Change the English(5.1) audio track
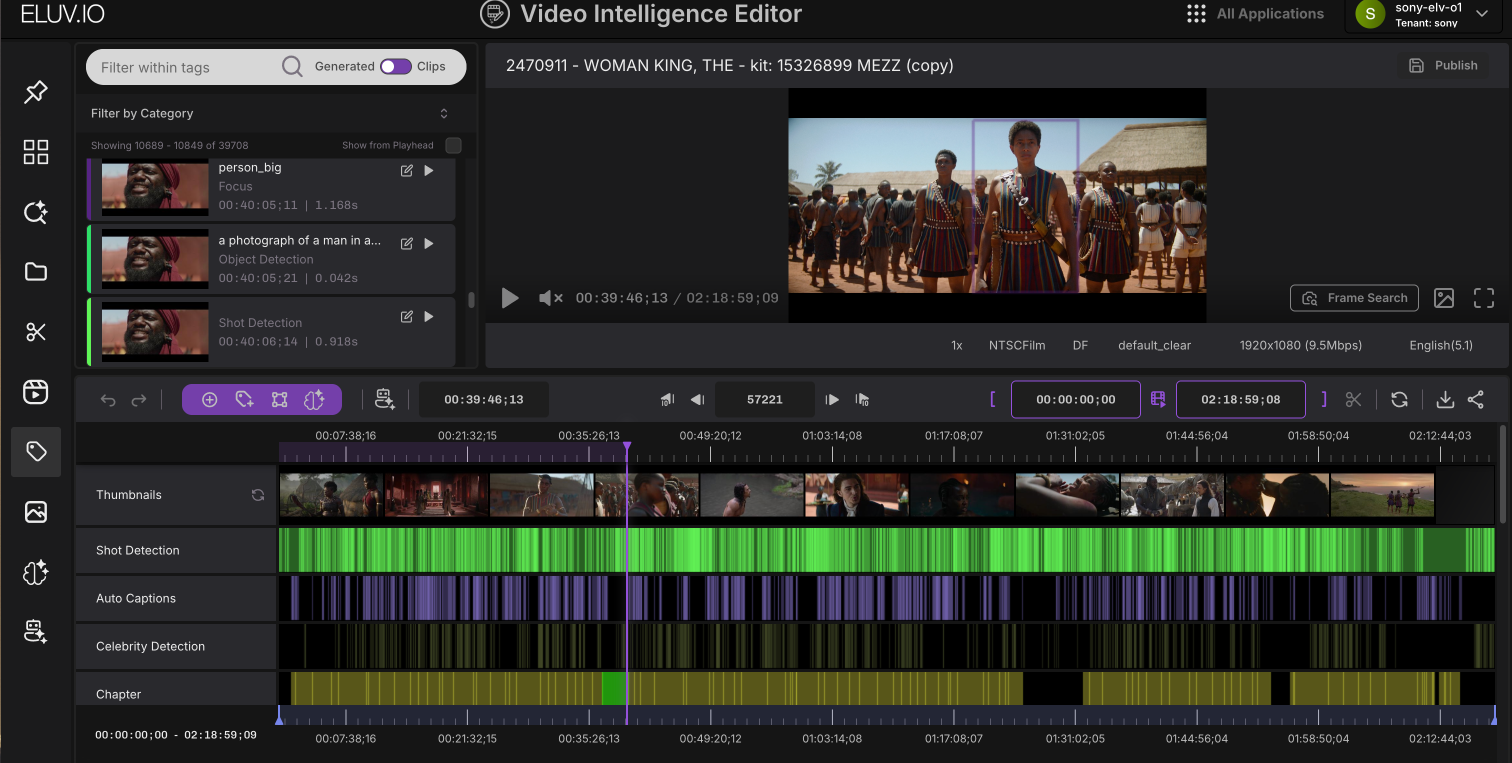1512x763 pixels. click(1441, 345)
